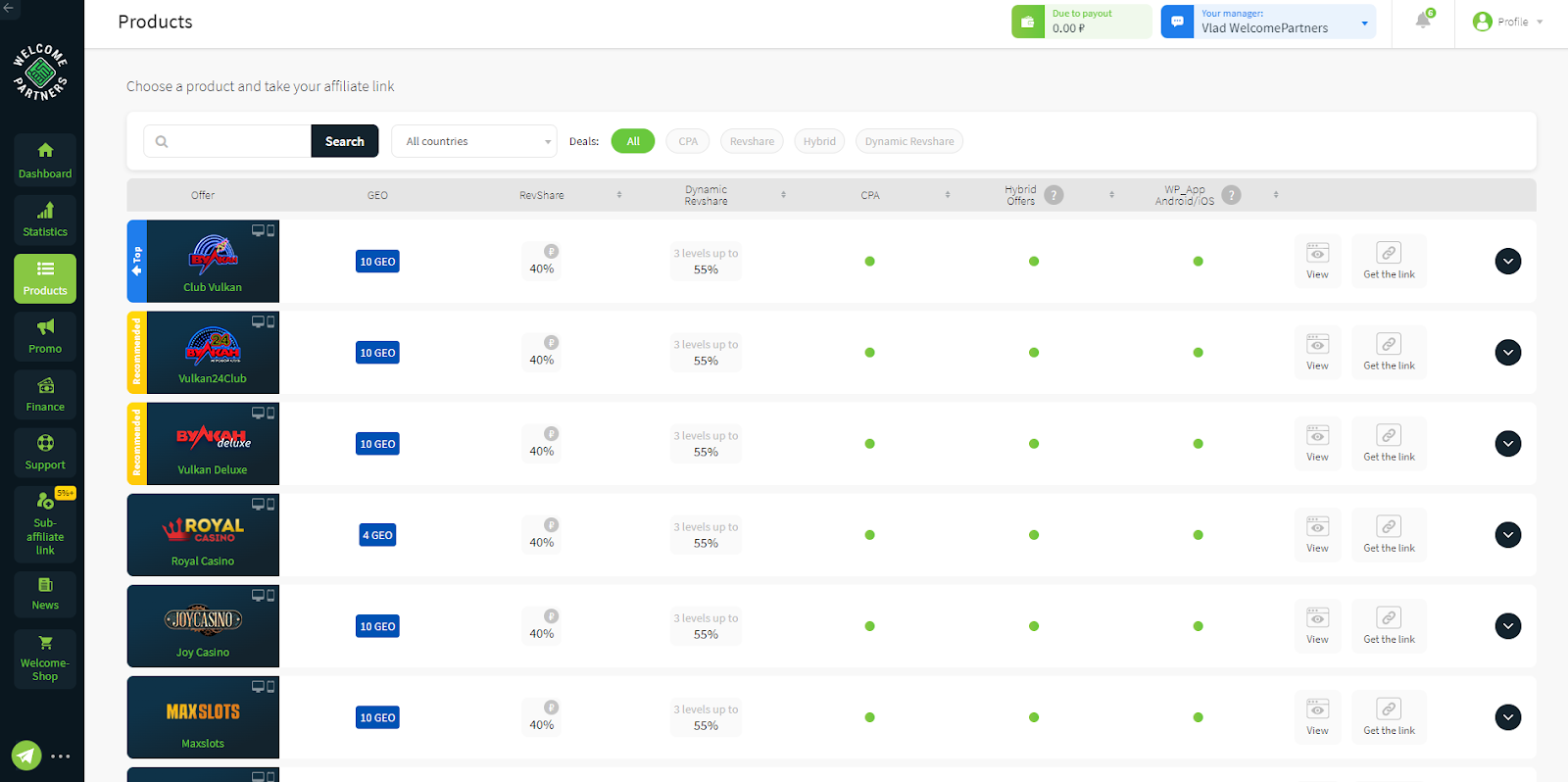Collapse sidebar with the back arrow
Viewport: 1568px width, 782px height.
pyautogui.click(x=10, y=8)
